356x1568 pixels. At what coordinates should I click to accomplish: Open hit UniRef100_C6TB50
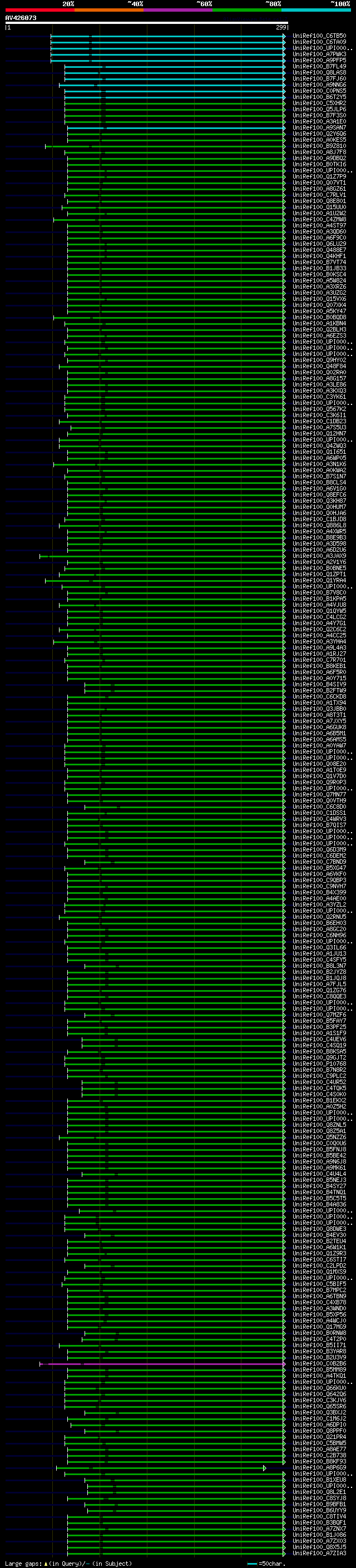coord(319,36)
